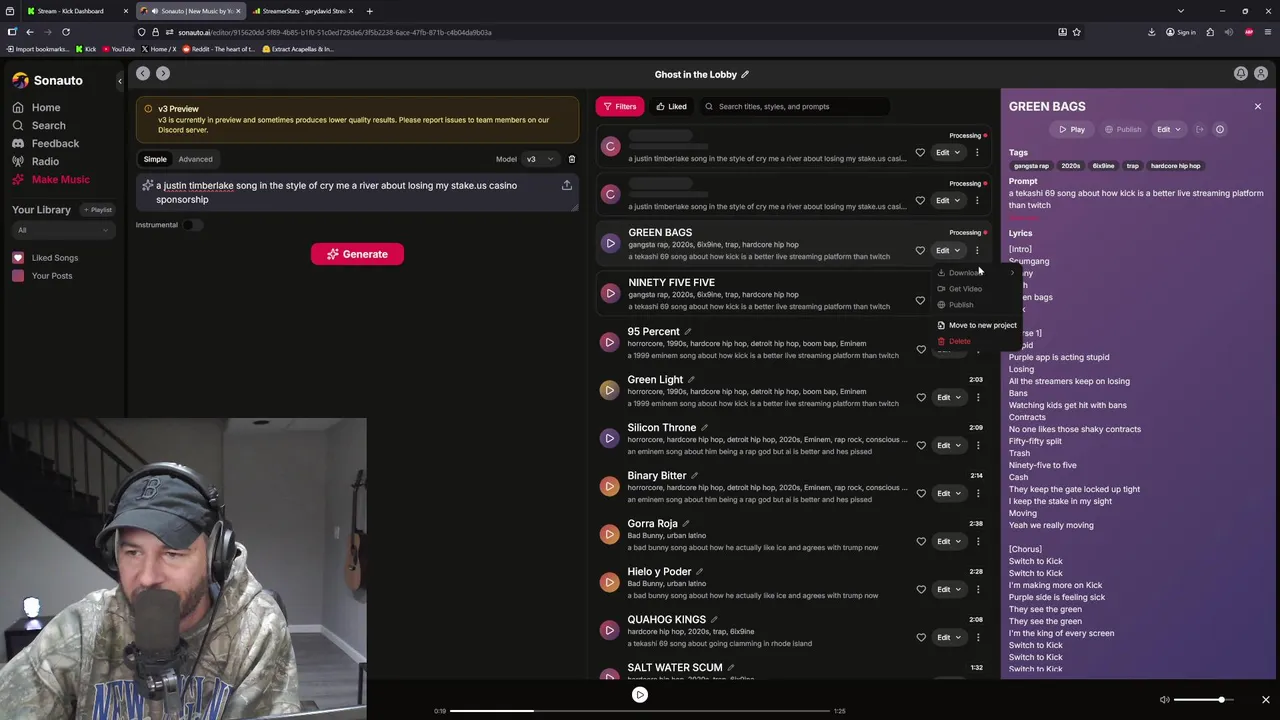The height and width of the screenshot is (720, 1280).
Task: Like the Green Light track heart
Action: [x=921, y=397]
